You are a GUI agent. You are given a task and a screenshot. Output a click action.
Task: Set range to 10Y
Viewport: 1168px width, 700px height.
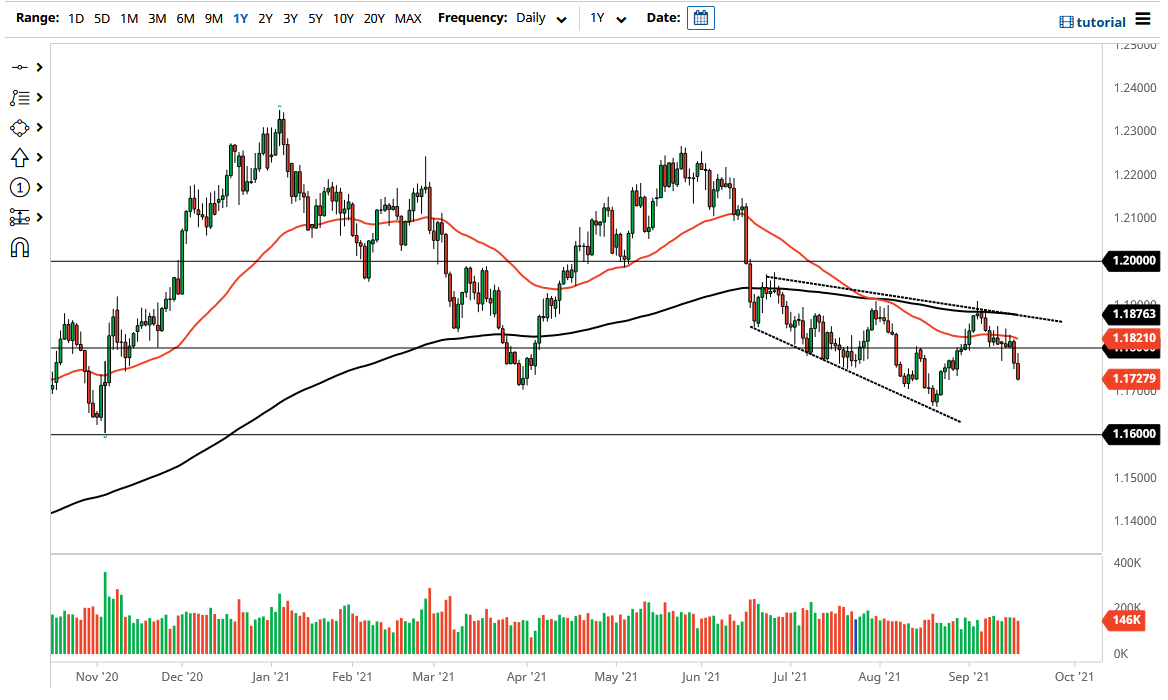[343, 18]
